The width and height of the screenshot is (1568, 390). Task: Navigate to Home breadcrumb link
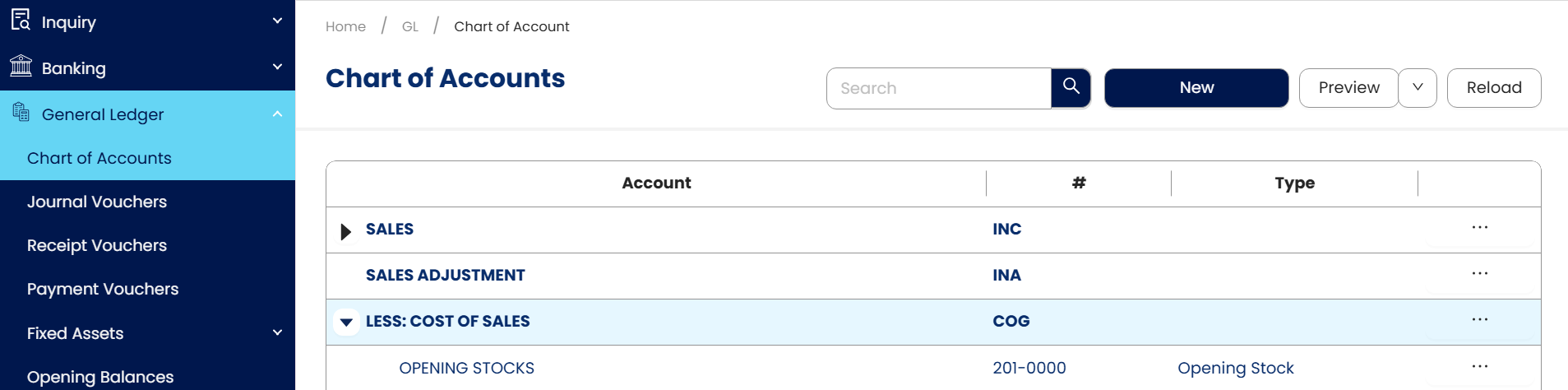(x=345, y=26)
